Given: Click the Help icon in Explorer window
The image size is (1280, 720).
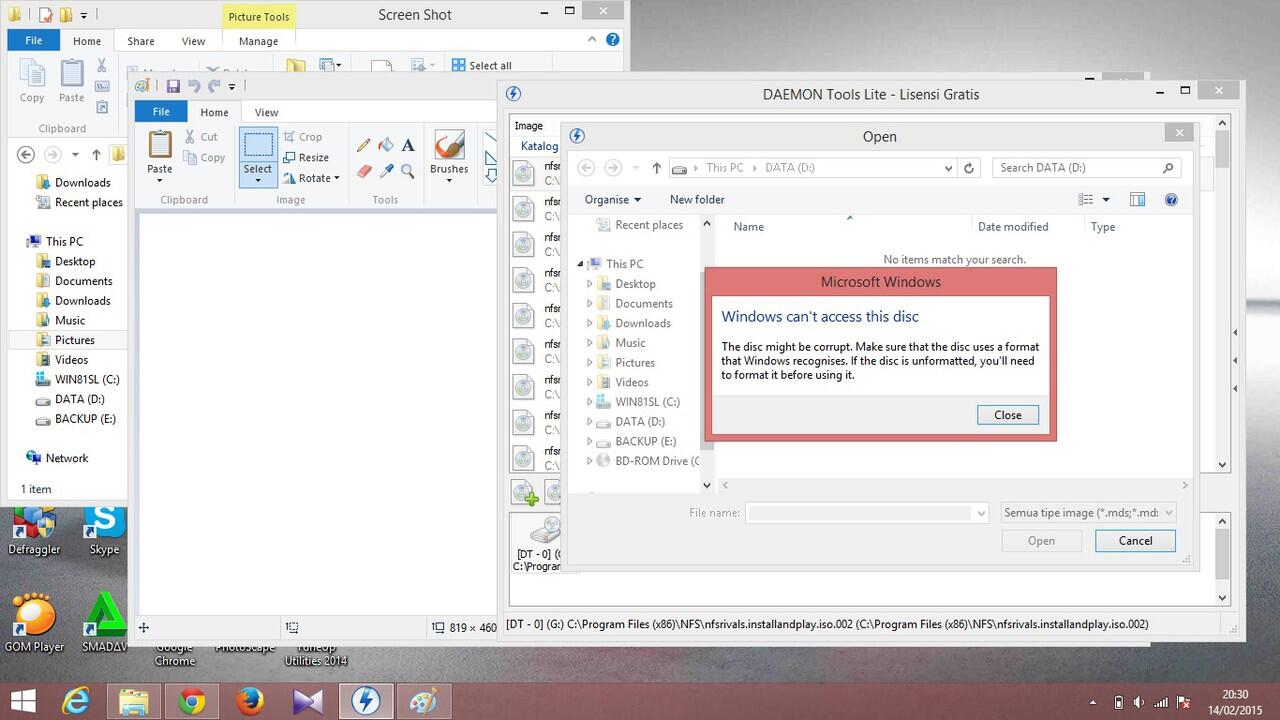Looking at the screenshot, I should (x=613, y=40).
